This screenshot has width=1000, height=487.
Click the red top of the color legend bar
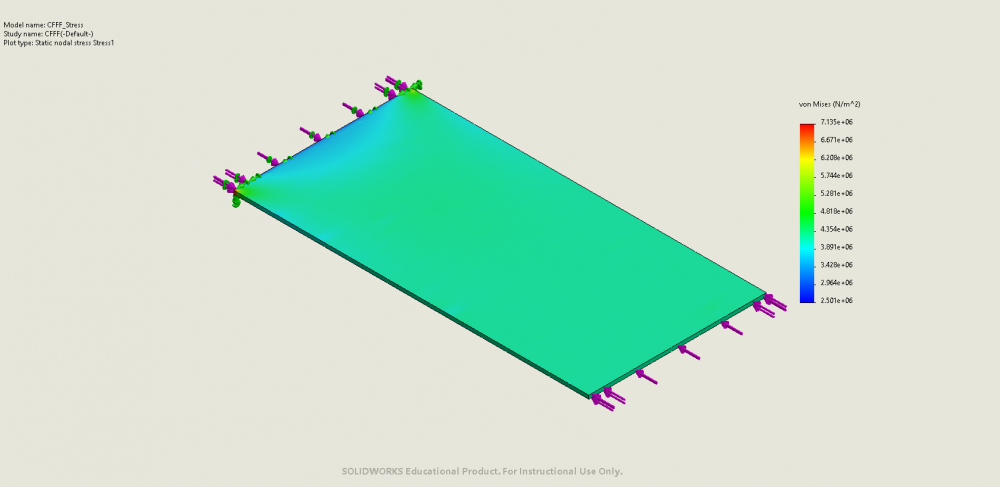click(806, 128)
